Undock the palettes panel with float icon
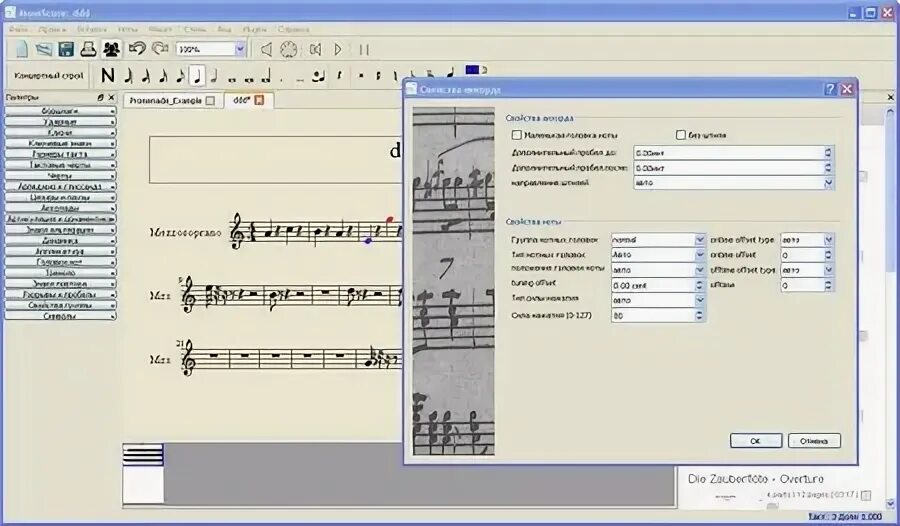 pyautogui.click(x=100, y=98)
